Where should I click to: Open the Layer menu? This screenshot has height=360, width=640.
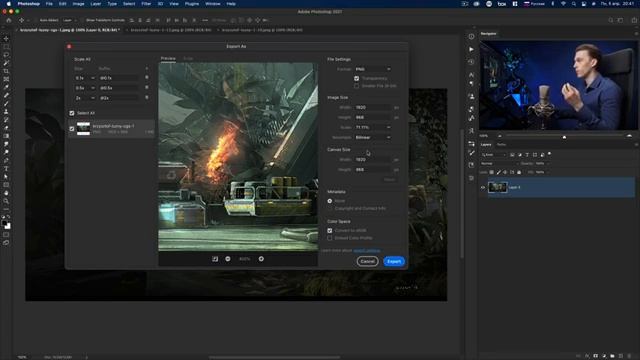click(96, 4)
